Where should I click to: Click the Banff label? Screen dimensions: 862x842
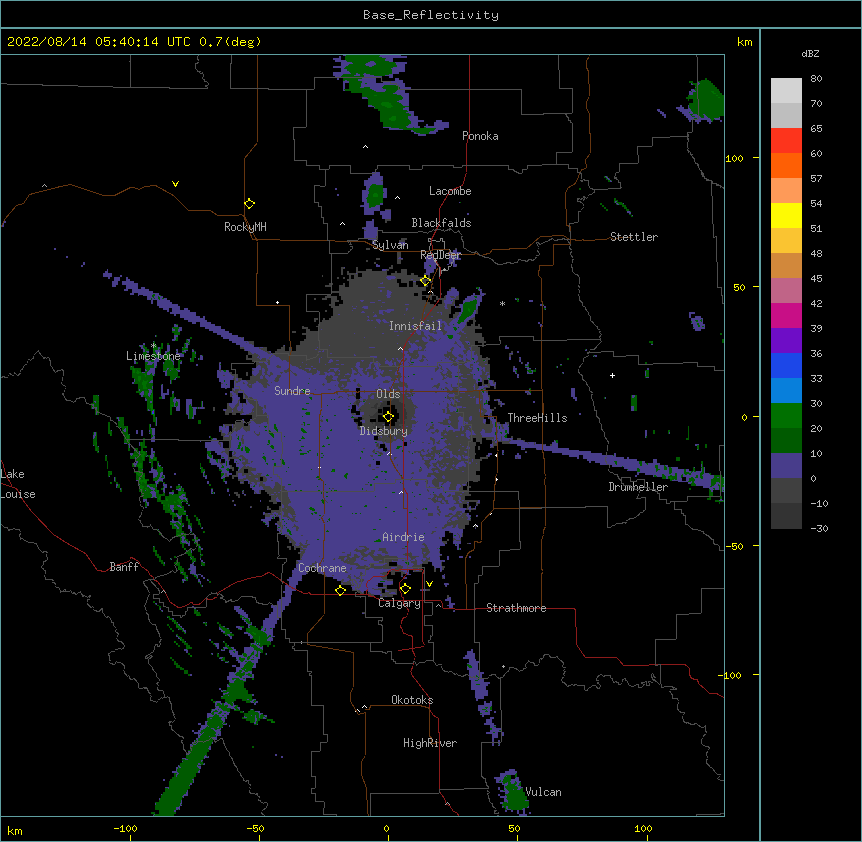pos(124,567)
